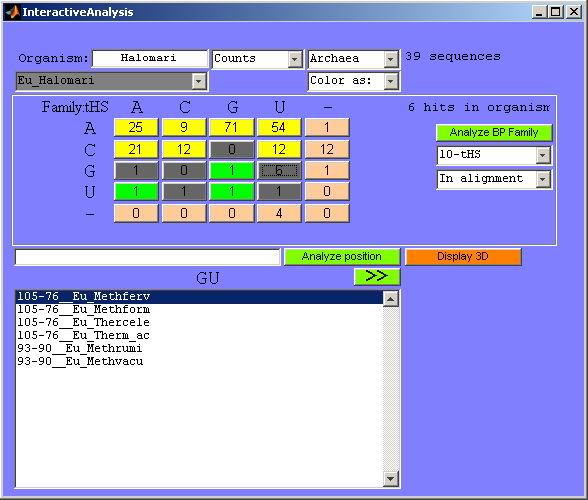Click the green U-A cell showing 1
The image size is (588, 500).
pos(136,192)
